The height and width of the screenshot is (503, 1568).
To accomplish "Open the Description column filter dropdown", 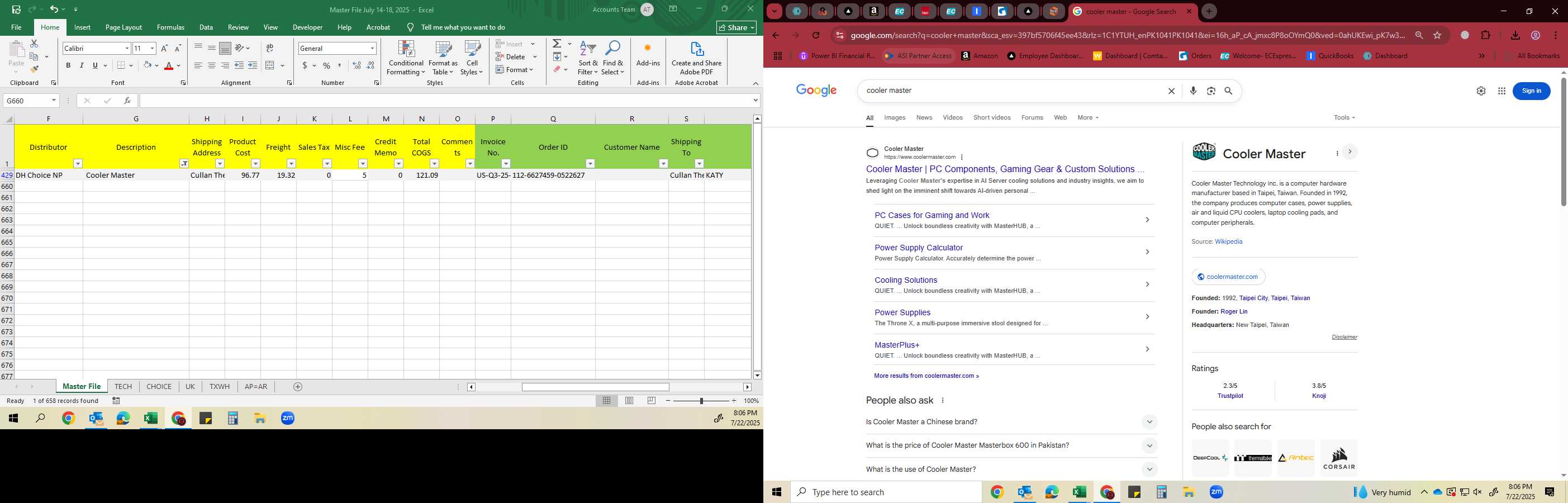I will click(184, 164).
